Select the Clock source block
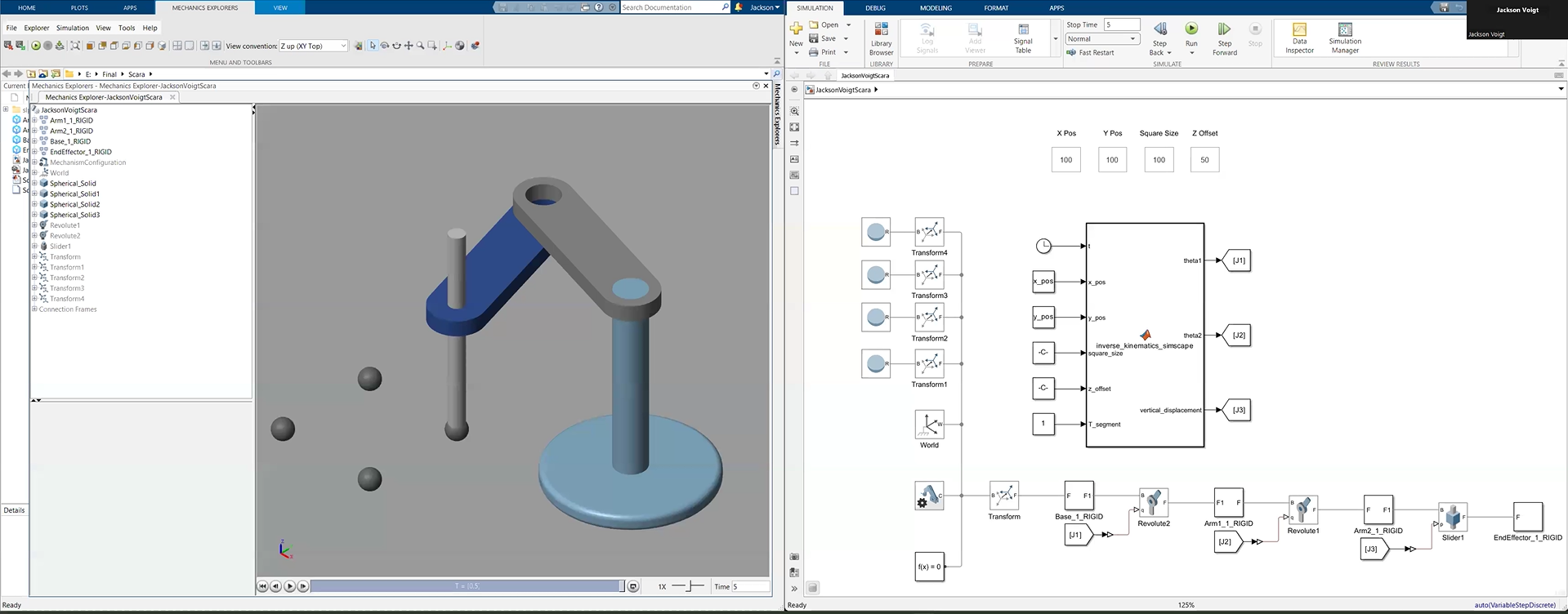 [1043, 246]
